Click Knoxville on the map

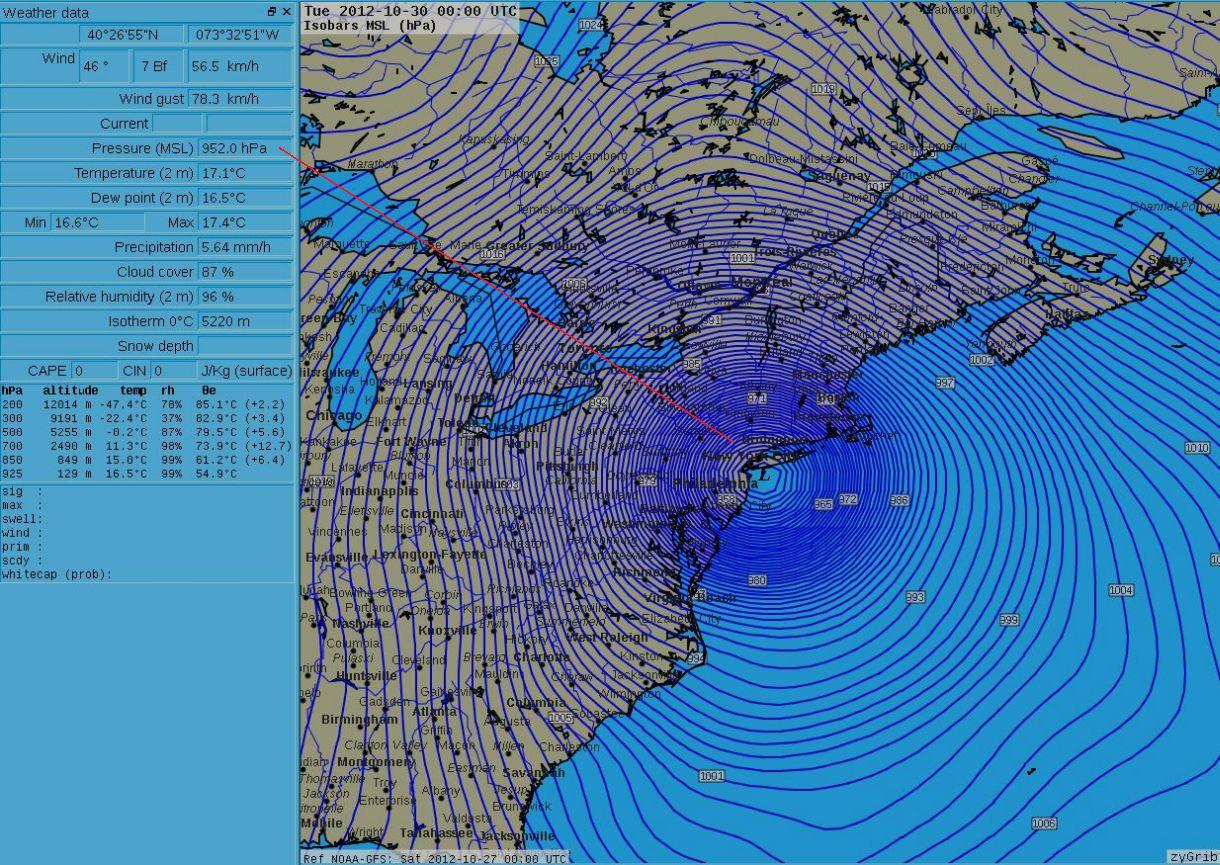click(x=447, y=631)
